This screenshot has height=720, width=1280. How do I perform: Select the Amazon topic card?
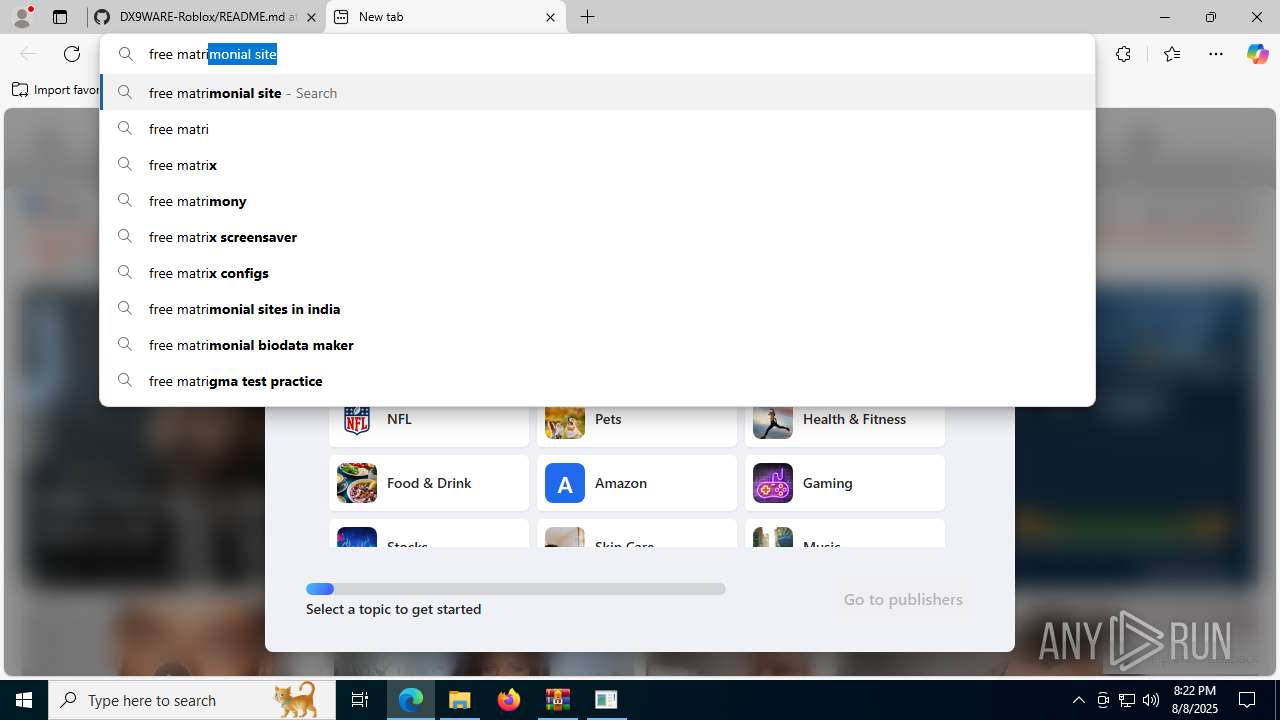tap(637, 483)
